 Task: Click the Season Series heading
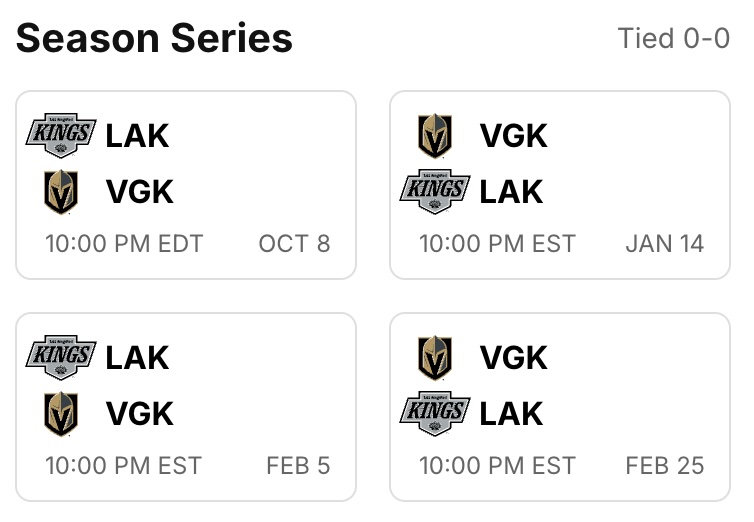(154, 39)
